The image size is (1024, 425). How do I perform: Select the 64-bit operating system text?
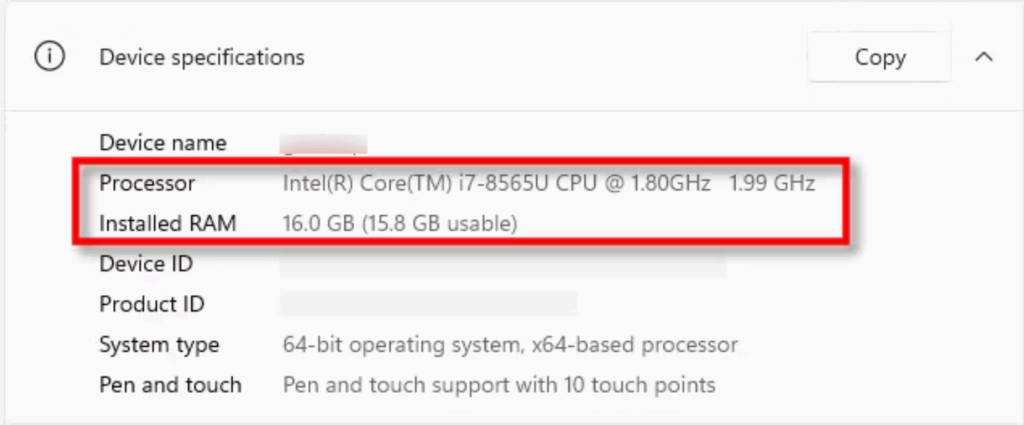click(x=510, y=345)
